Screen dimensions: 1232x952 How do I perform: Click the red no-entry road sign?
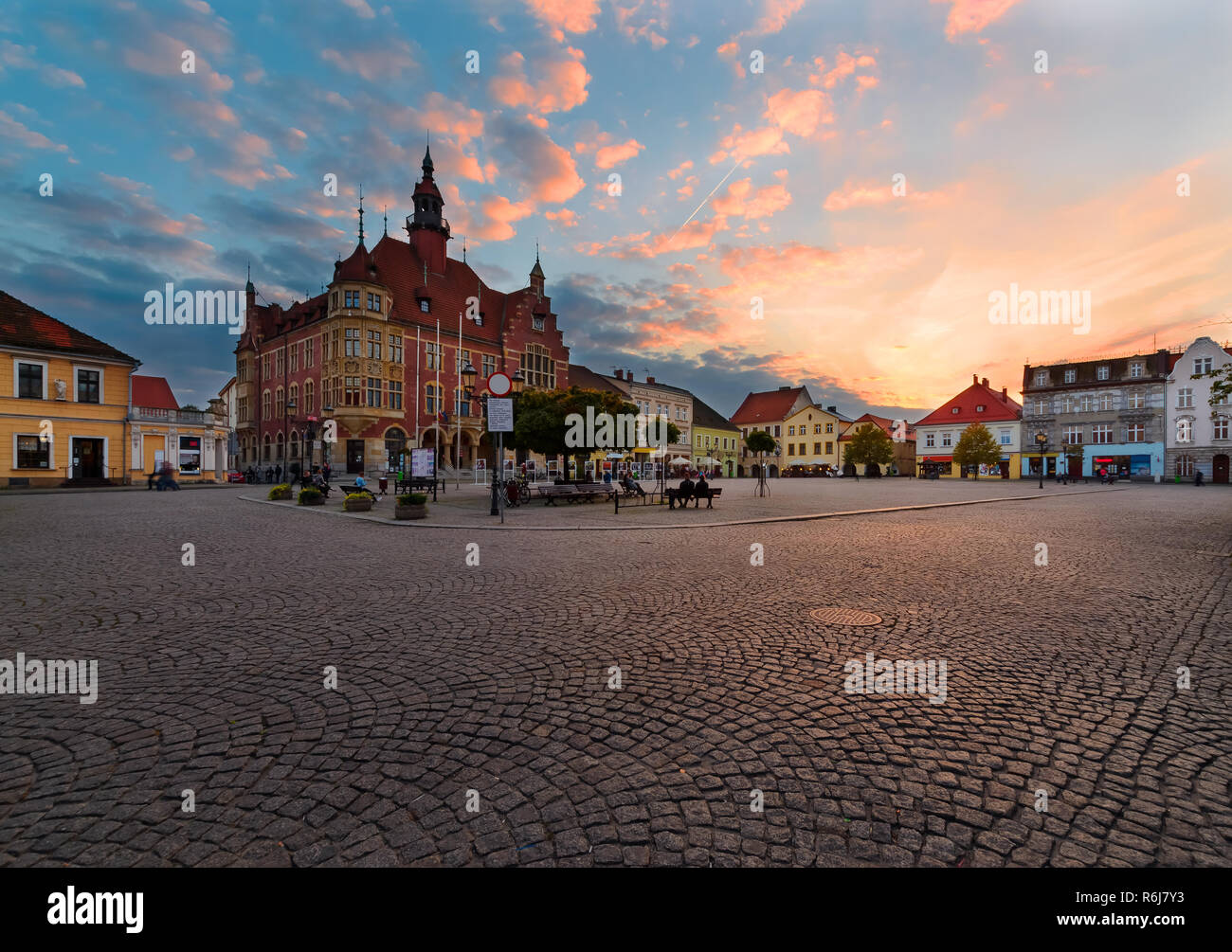pyautogui.click(x=498, y=384)
